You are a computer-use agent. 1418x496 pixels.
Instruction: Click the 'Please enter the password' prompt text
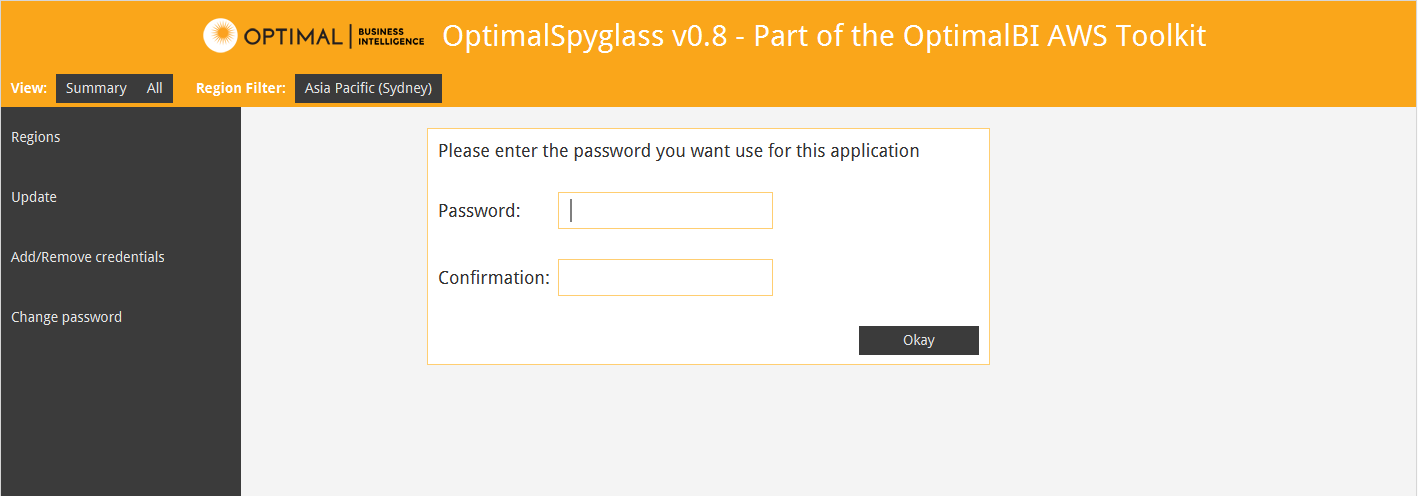point(678,152)
